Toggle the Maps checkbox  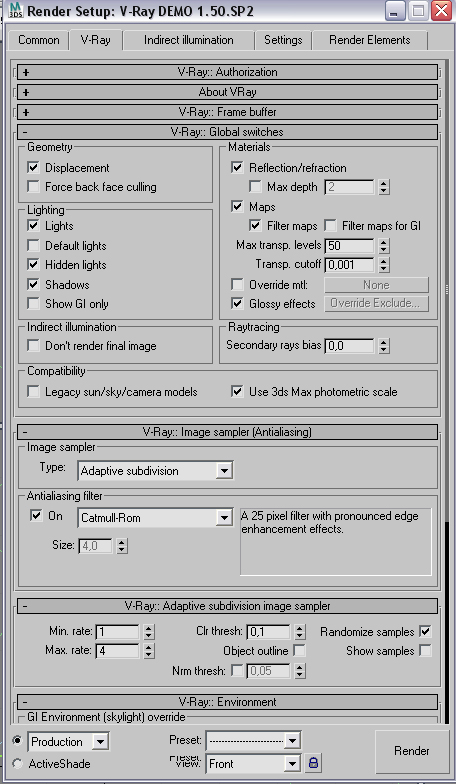coord(237,206)
